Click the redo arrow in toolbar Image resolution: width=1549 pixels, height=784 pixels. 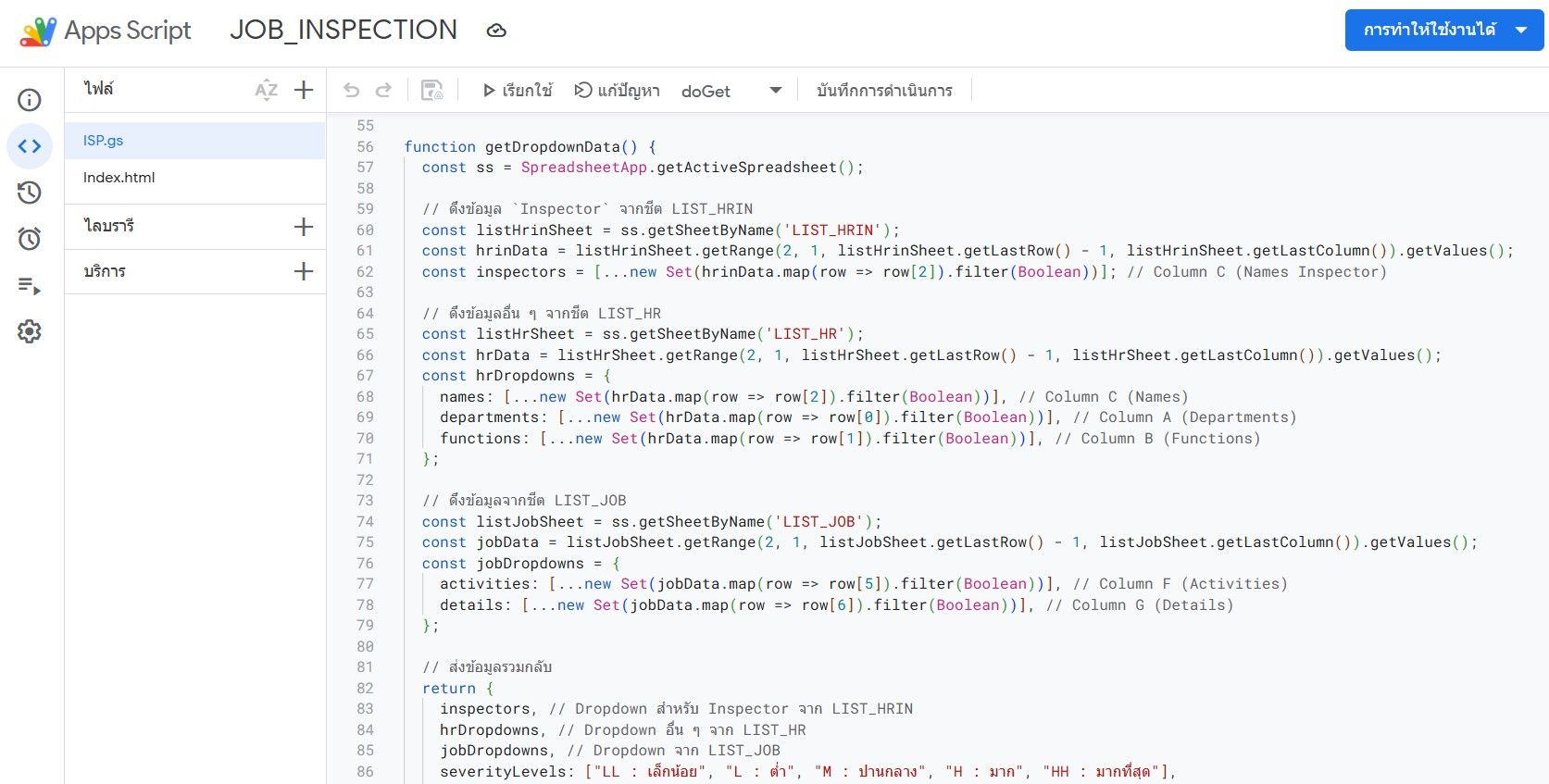pos(383,91)
